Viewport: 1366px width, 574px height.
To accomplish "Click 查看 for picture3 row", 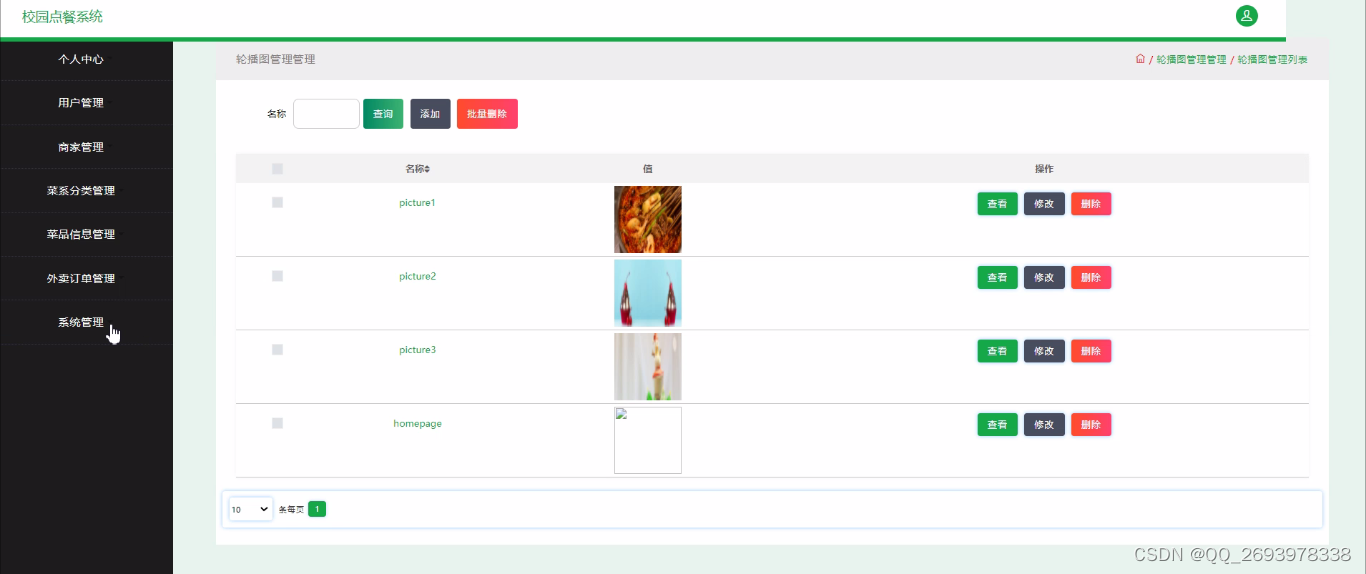I will pos(997,351).
